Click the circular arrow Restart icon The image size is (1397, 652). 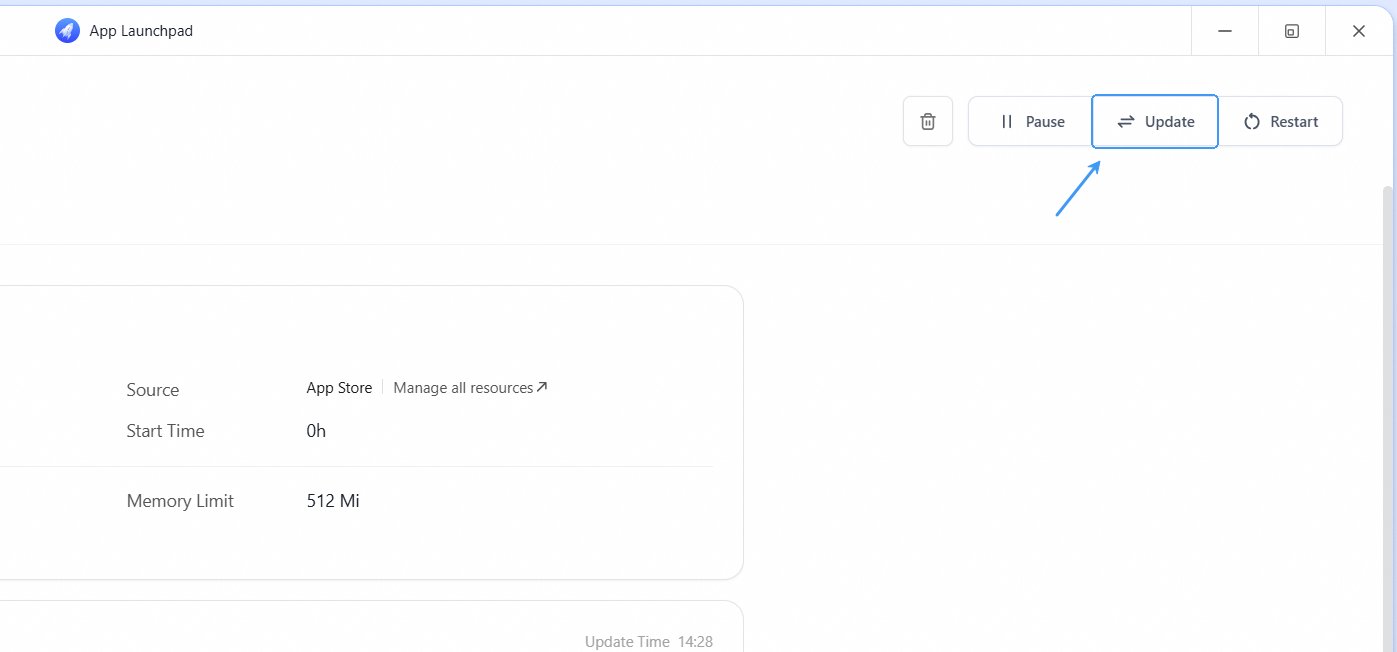tap(1252, 122)
